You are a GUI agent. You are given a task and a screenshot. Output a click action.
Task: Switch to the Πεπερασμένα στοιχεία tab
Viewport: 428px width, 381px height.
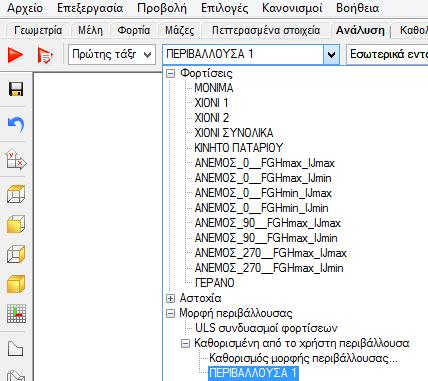click(x=266, y=30)
